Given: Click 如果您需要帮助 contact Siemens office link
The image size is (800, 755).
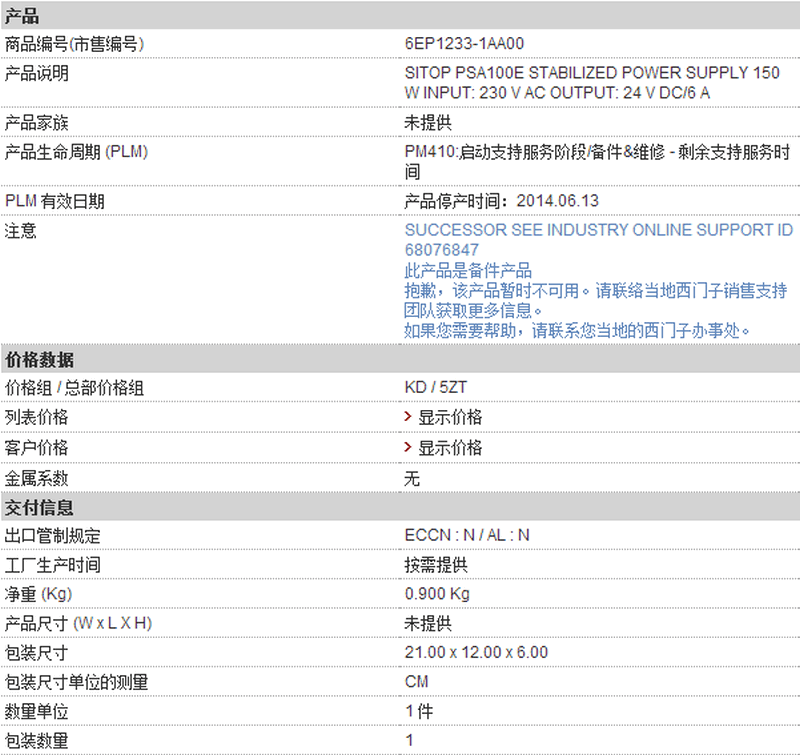Looking at the screenshot, I should coord(577,331).
